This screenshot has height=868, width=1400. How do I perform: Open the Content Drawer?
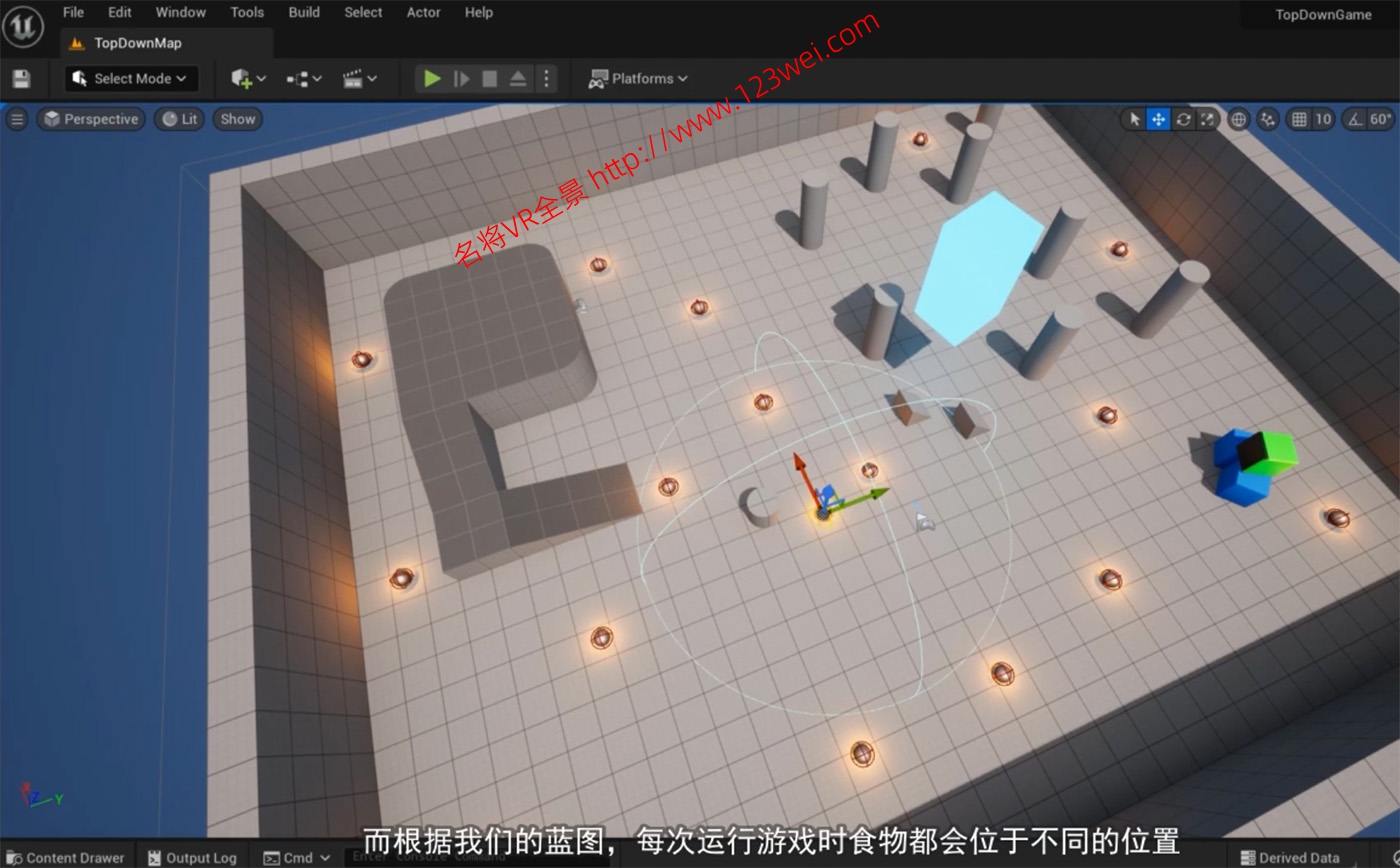pos(67,857)
